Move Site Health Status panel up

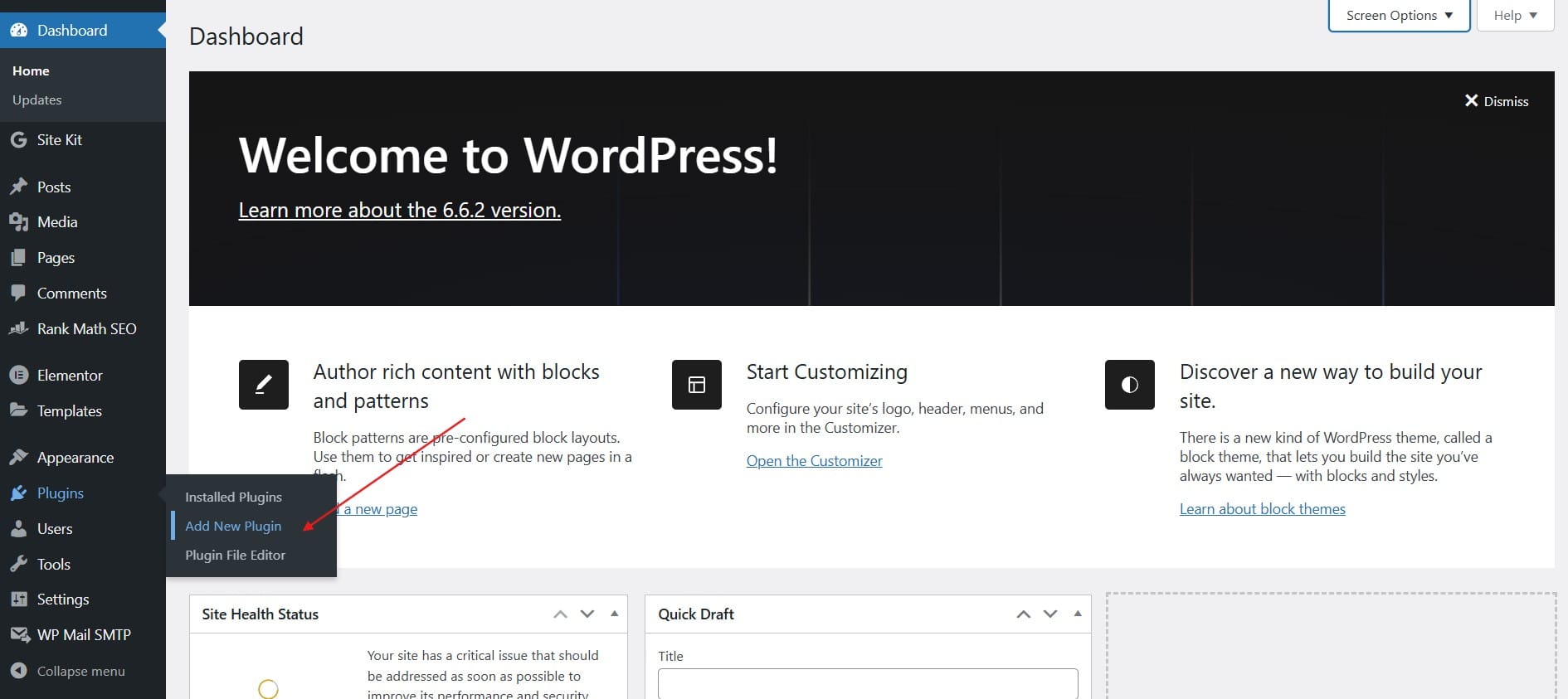[561, 614]
